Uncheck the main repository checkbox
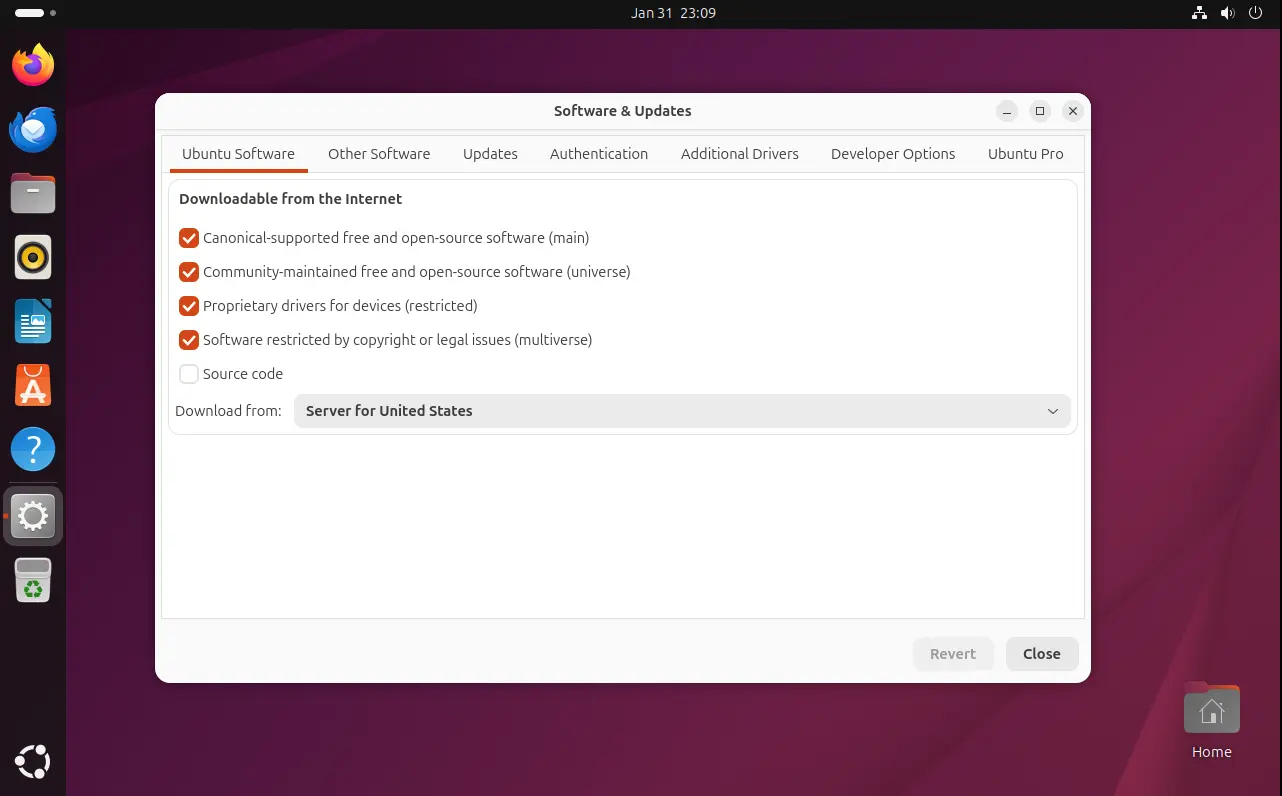Screen dimensions: 1282x796 (x=189, y=238)
